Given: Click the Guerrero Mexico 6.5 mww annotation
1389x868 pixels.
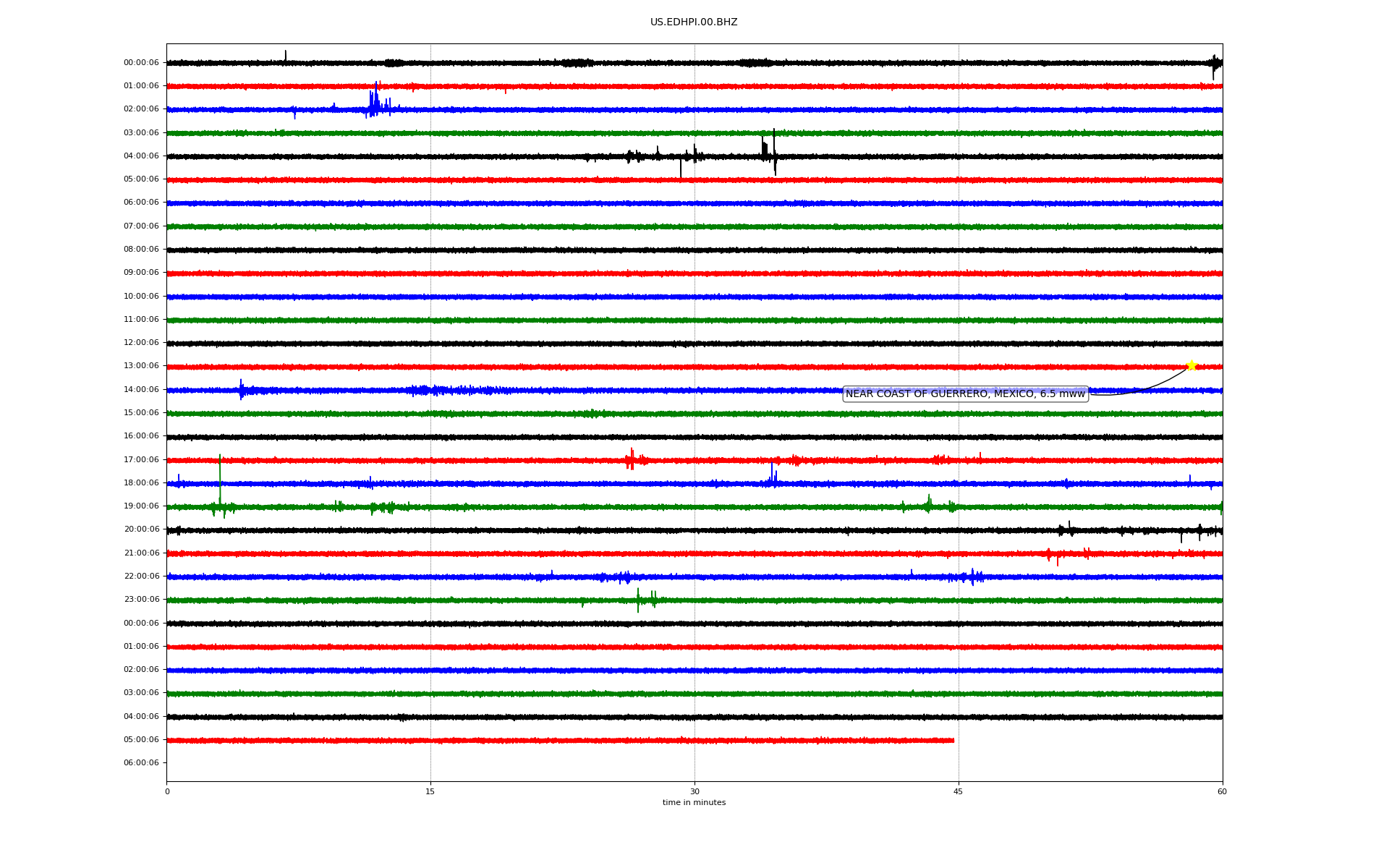Looking at the screenshot, I should pyautogui.click(x=965, y=393).
